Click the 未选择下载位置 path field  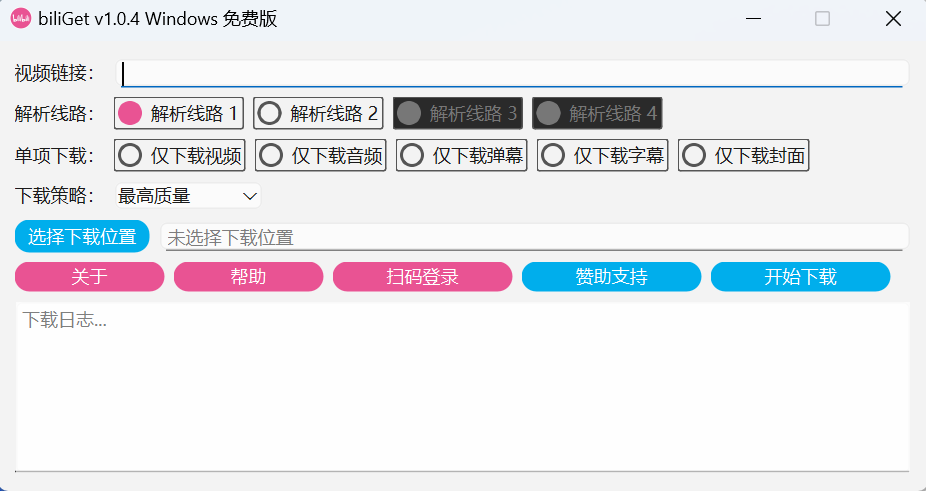tap(534, 237)
